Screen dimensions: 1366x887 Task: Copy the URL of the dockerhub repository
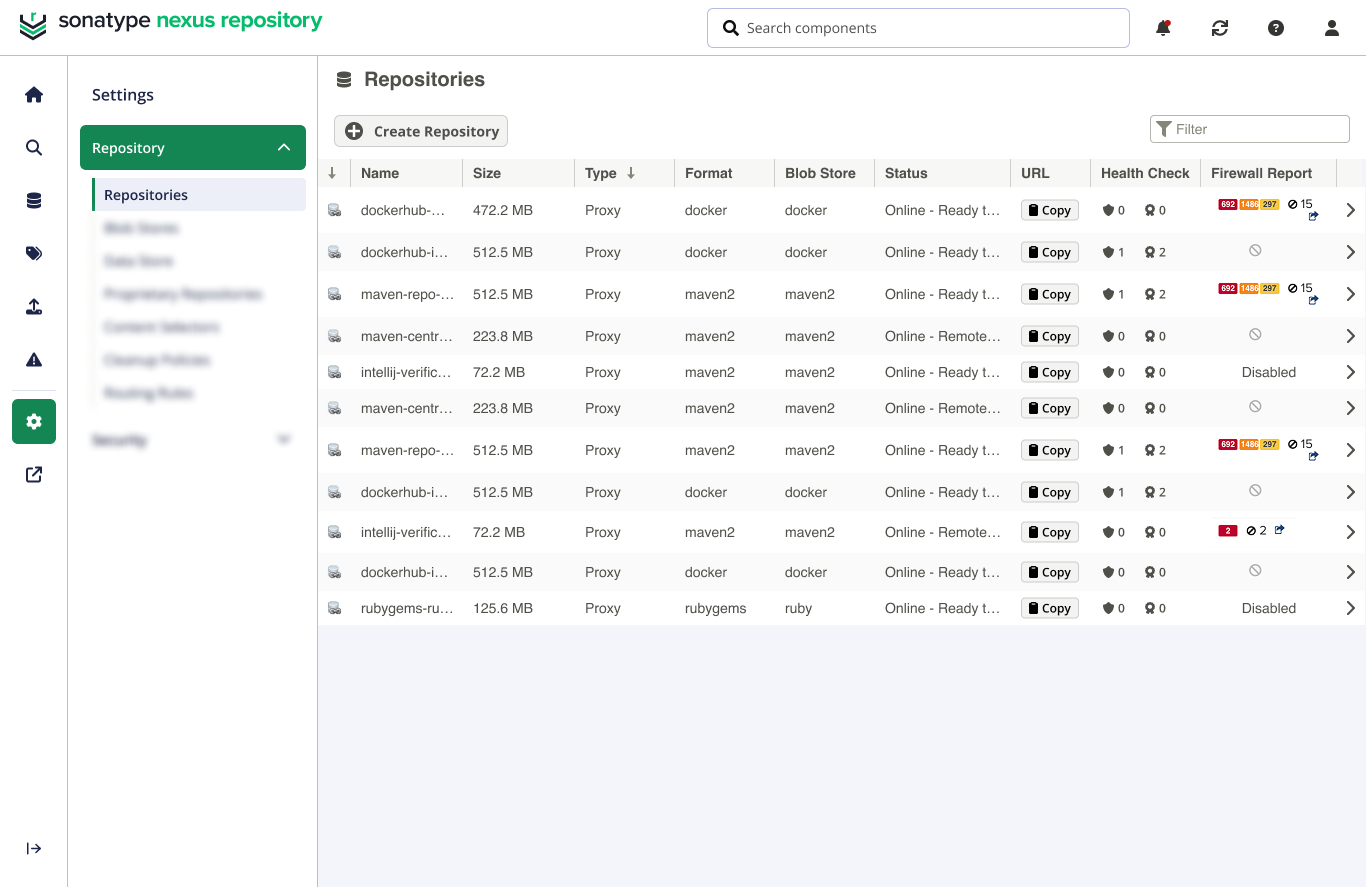pyautogui.click(x=1049, y=209)
